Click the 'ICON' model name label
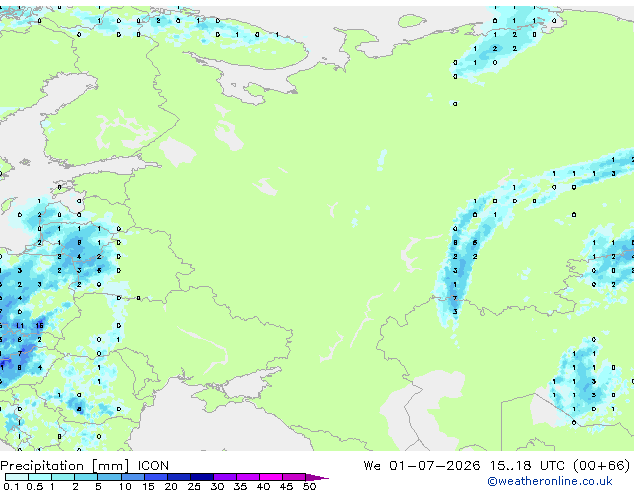Viewport: 634px width, 490px height. coord(153,466)
